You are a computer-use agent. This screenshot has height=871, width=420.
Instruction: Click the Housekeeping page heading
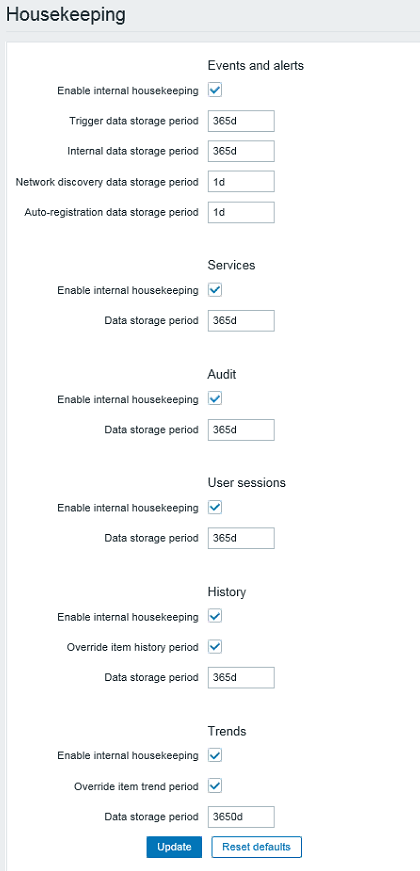66,15
